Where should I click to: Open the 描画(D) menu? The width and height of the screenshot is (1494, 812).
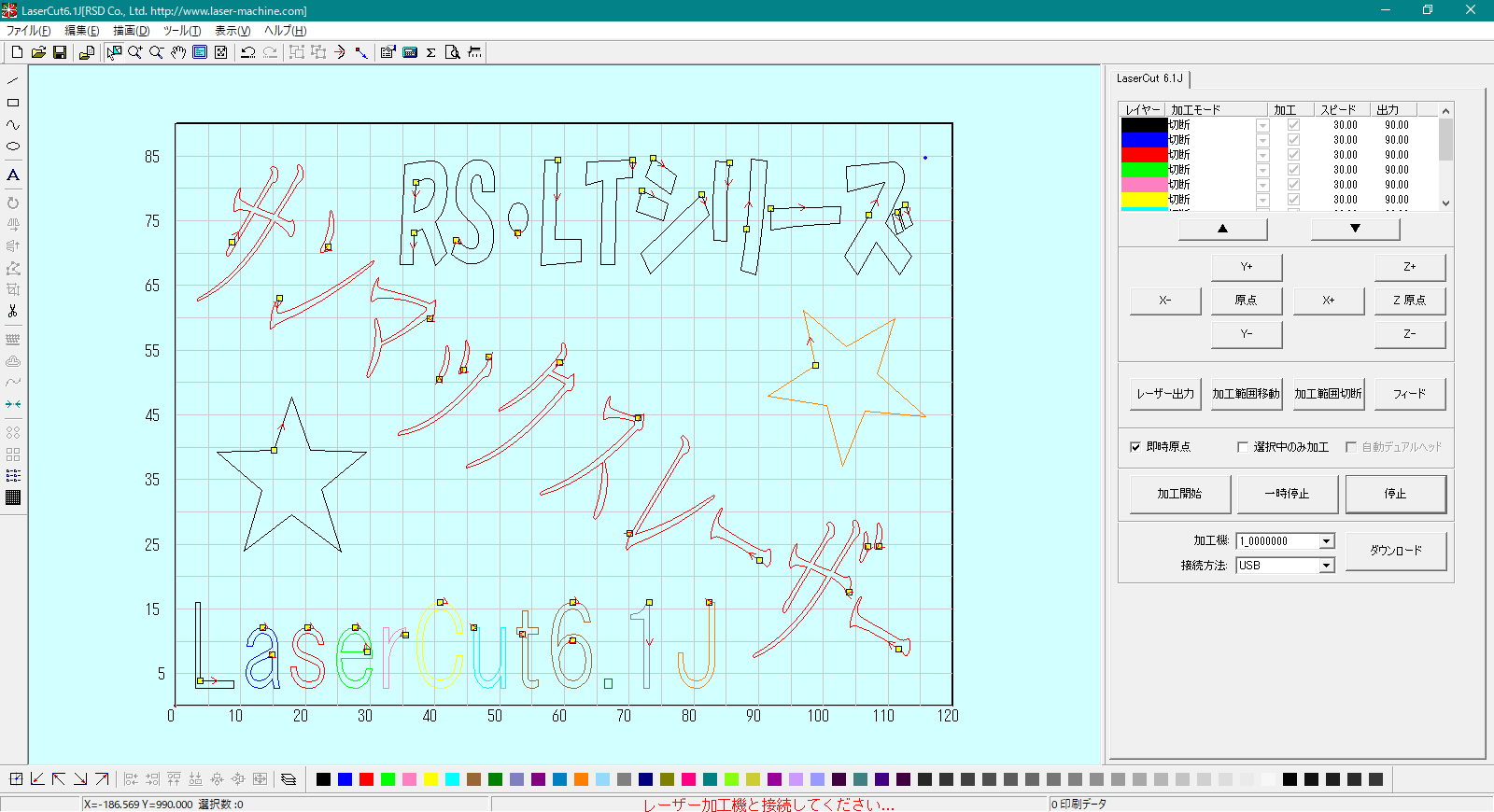pyautogui.click(x=131, y=31)
